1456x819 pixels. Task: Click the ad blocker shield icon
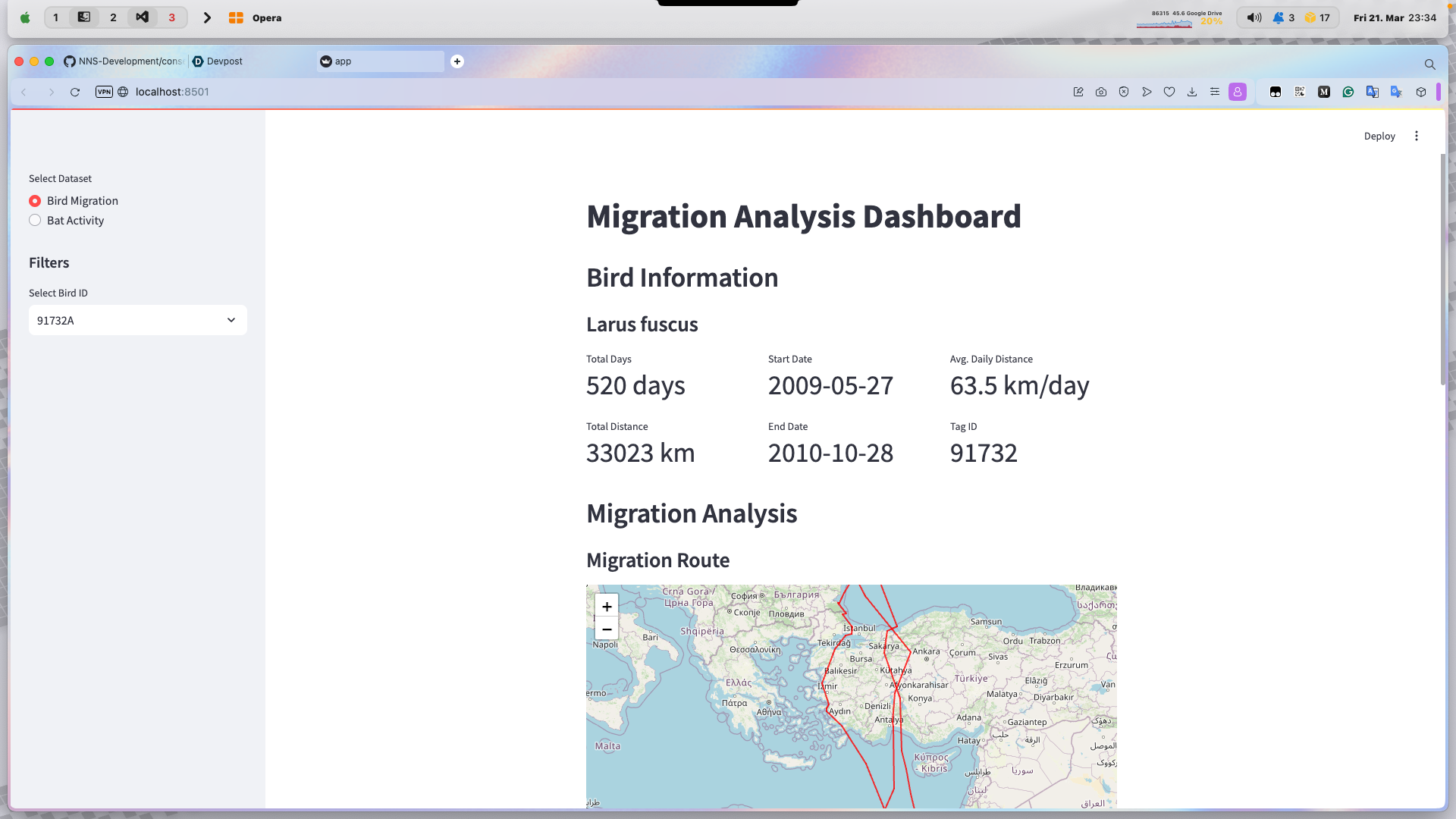[x=1124, y=92]
